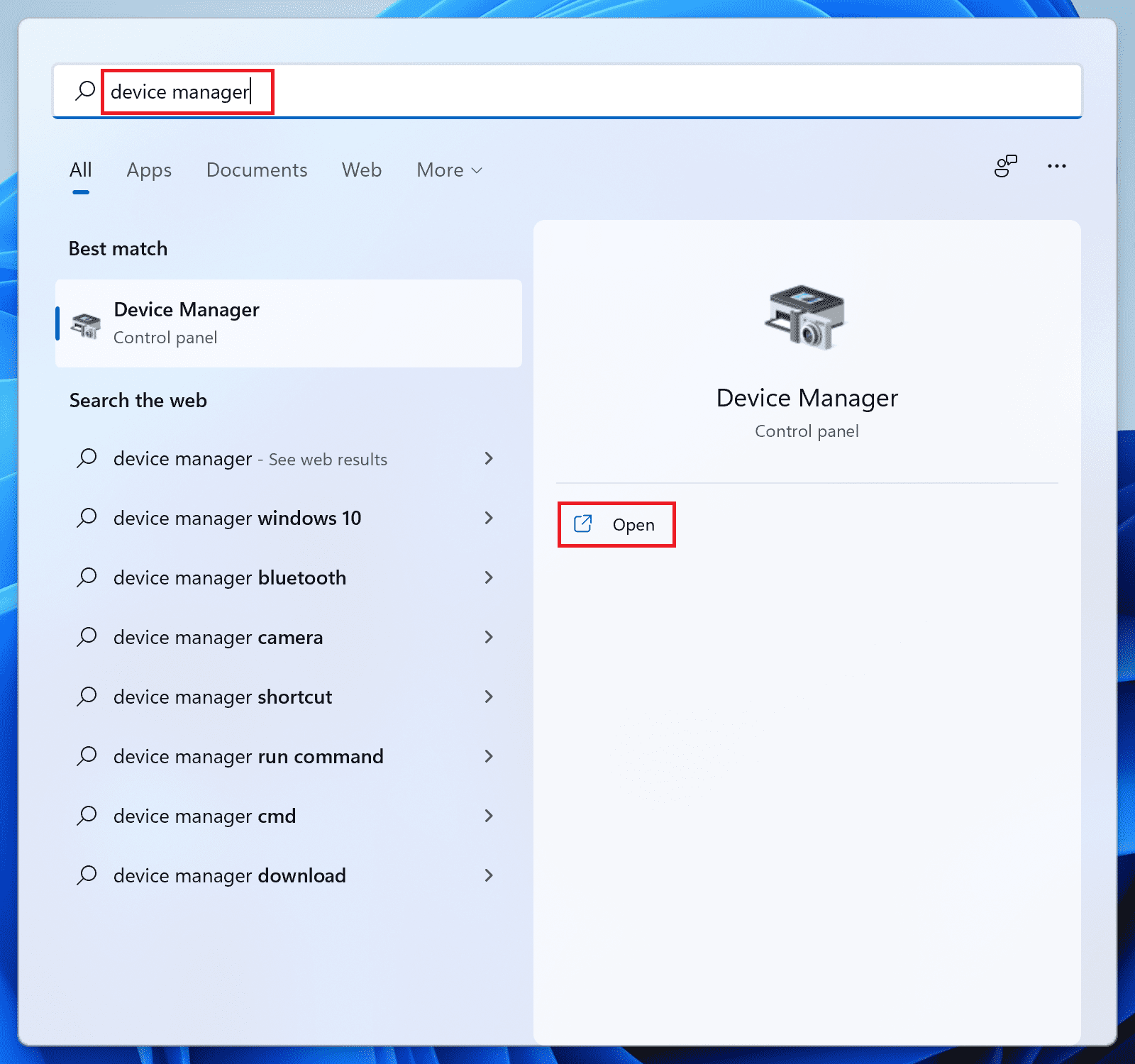Viewport: 1135px width, 1064px height.
Task: Open the three-dot options menu
Action: click(x=1056, y=166)
